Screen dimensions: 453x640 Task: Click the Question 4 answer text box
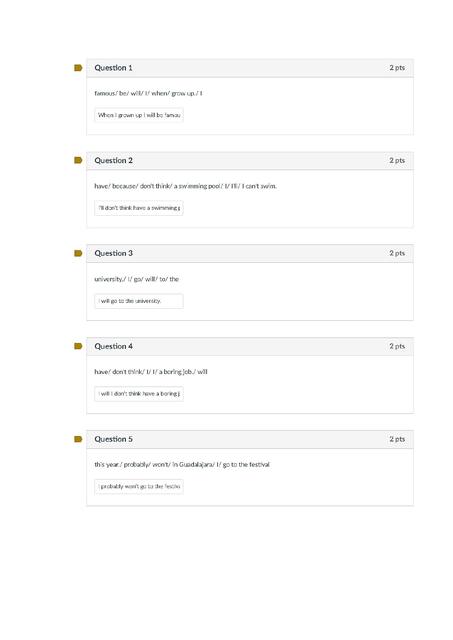click(139, 394)
